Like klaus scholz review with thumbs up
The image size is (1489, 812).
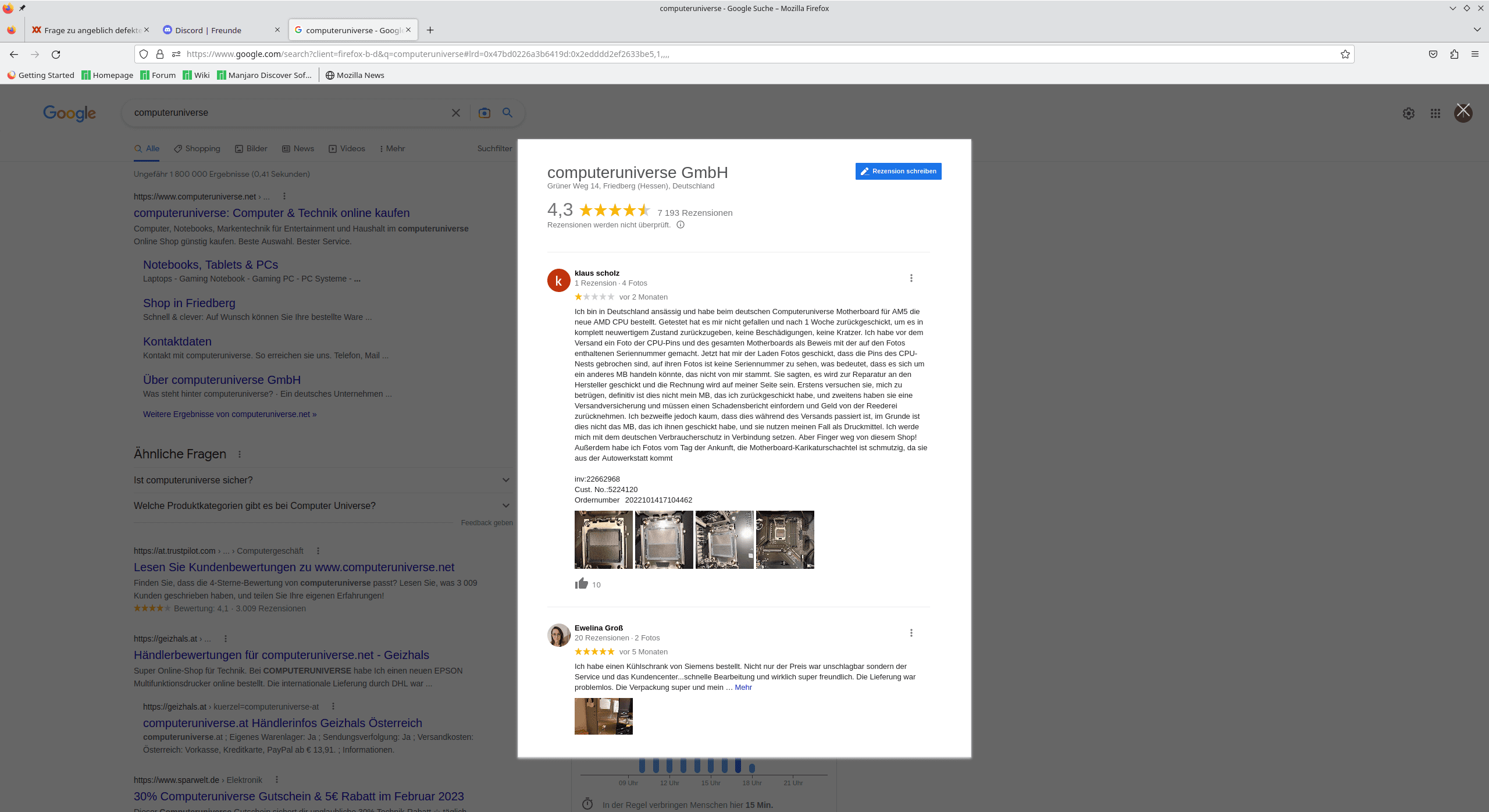[582, 583]
